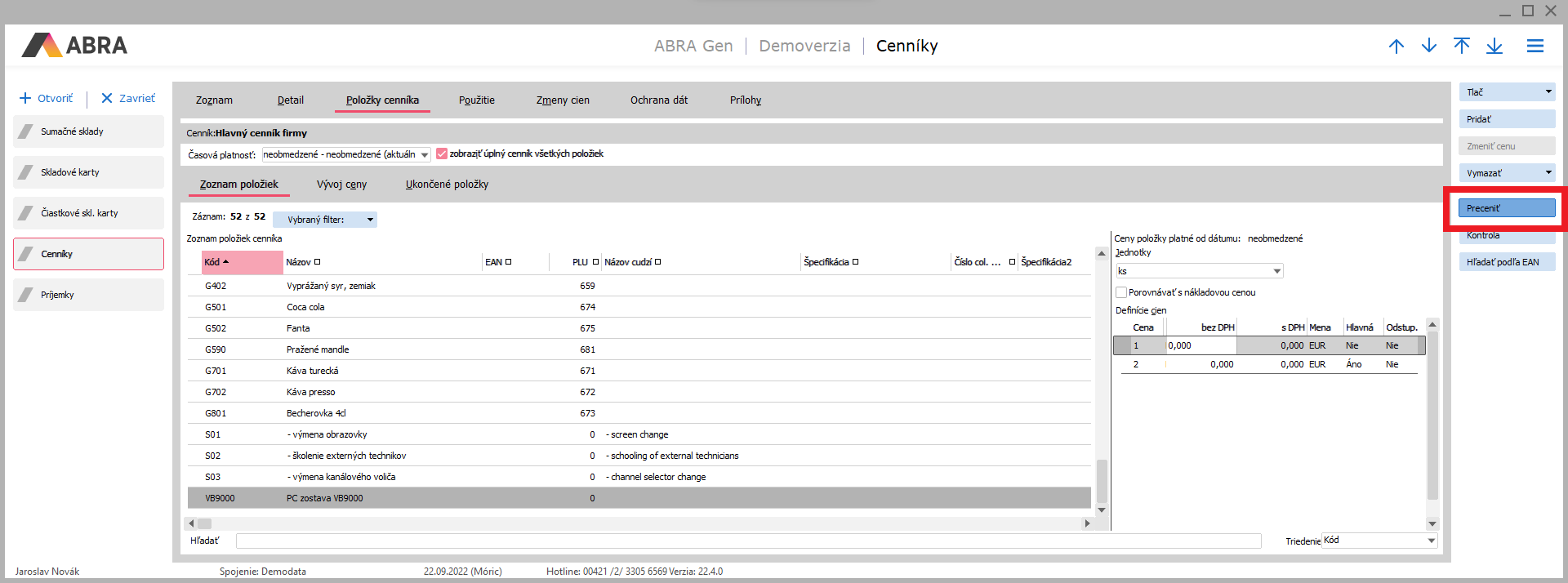Image resolution: width=1568 pixels, height=583 pixels.
Task: Click the Otvoriť plus icon
Action: coord(25,99)
